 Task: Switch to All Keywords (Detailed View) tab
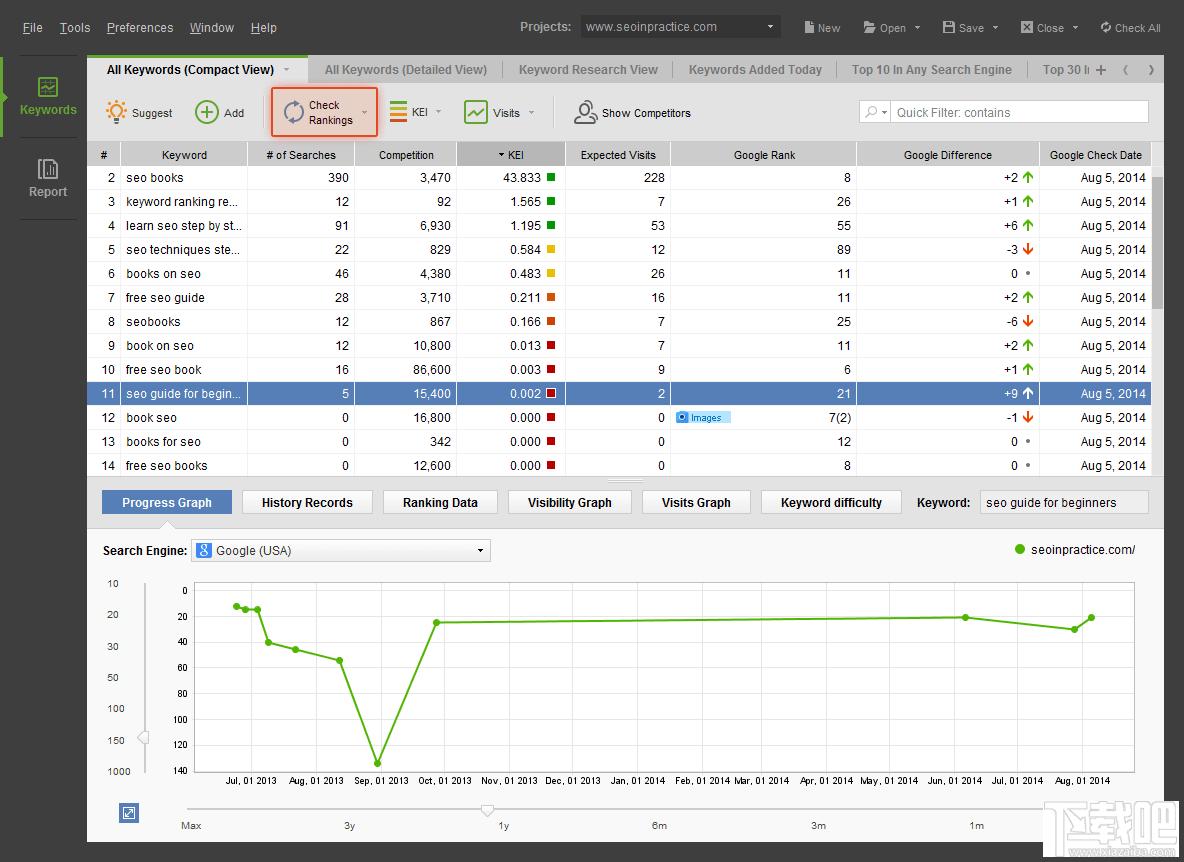(405, 69)
